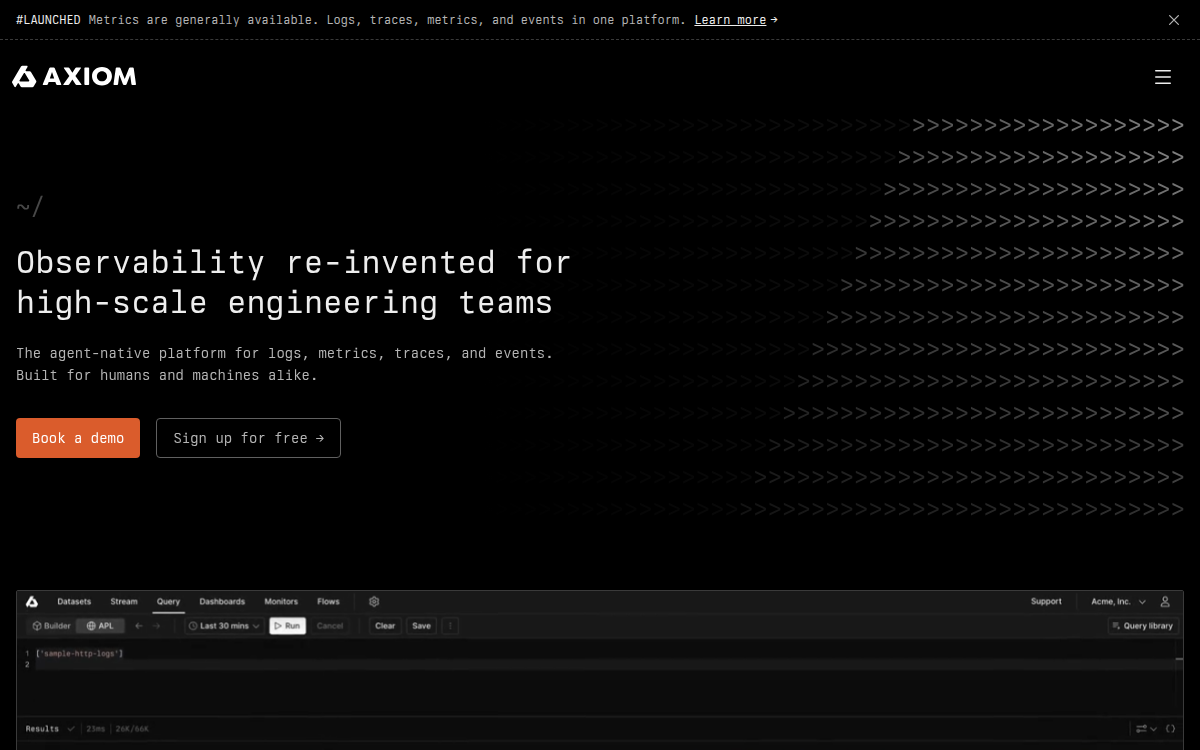Click Sign up for free
The height and width of the screenshot is (750, 1200).
[x=248, y=438]
